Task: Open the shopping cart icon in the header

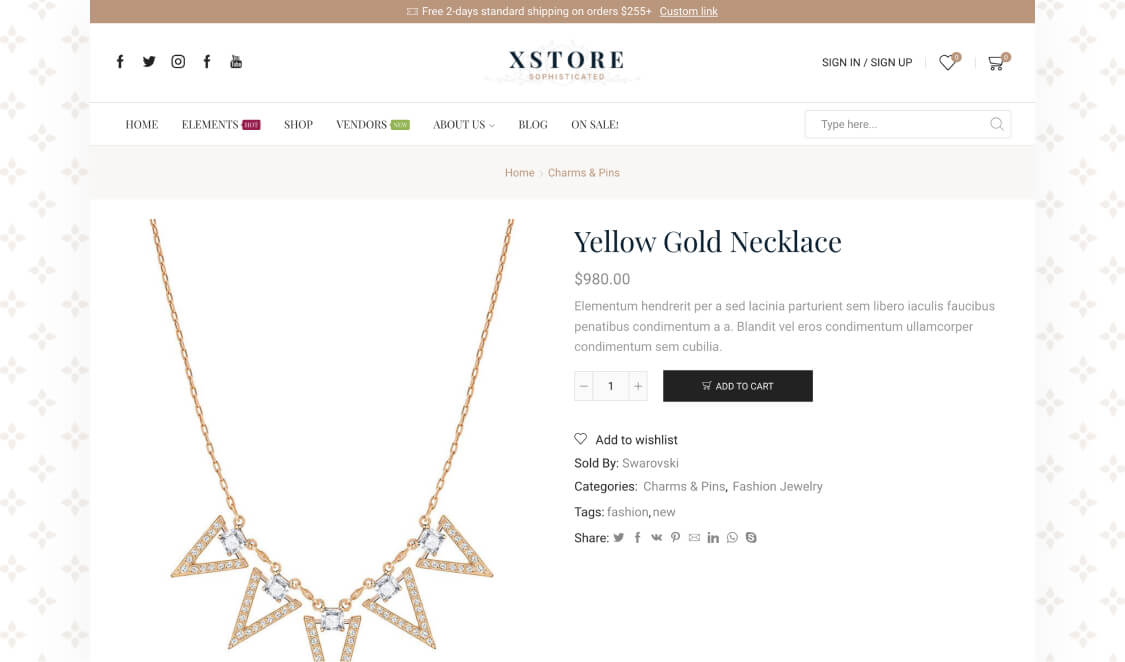Action: [x=995, y=63]
